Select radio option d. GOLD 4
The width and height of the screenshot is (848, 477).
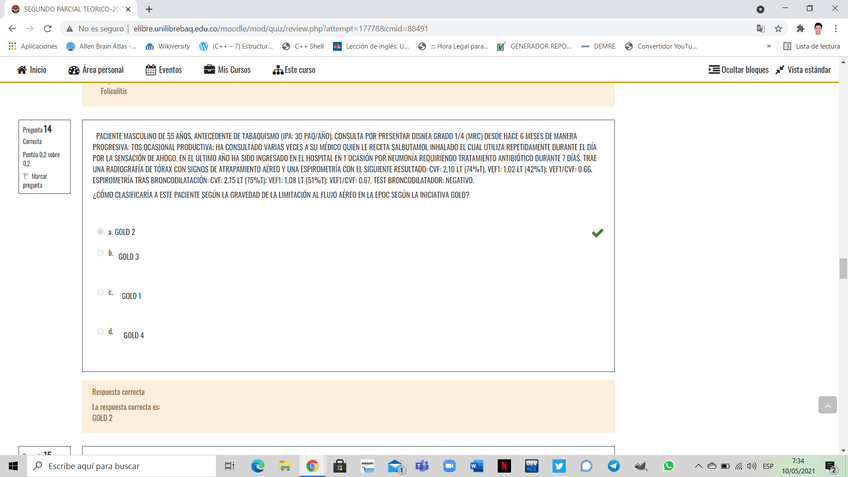coord(100,331)
